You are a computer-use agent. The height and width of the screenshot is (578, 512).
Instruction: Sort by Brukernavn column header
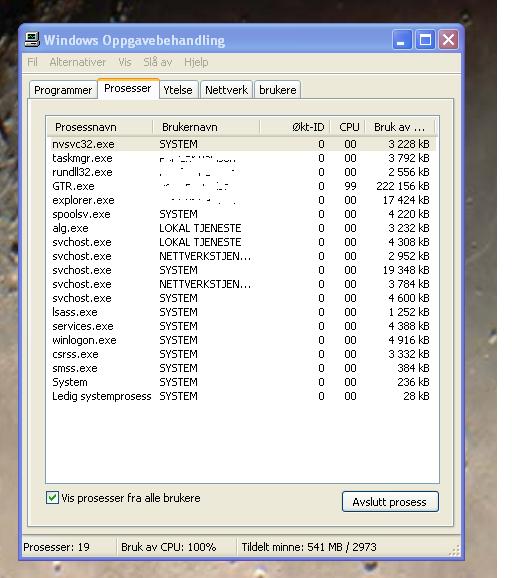(x=206, y=127)
